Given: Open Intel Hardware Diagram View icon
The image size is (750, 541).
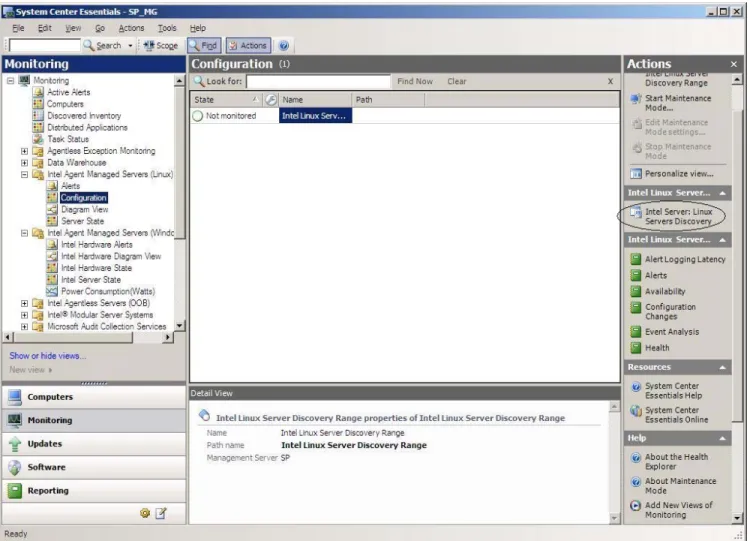Looking at the screenshot, I should click(x=52, y=256).
